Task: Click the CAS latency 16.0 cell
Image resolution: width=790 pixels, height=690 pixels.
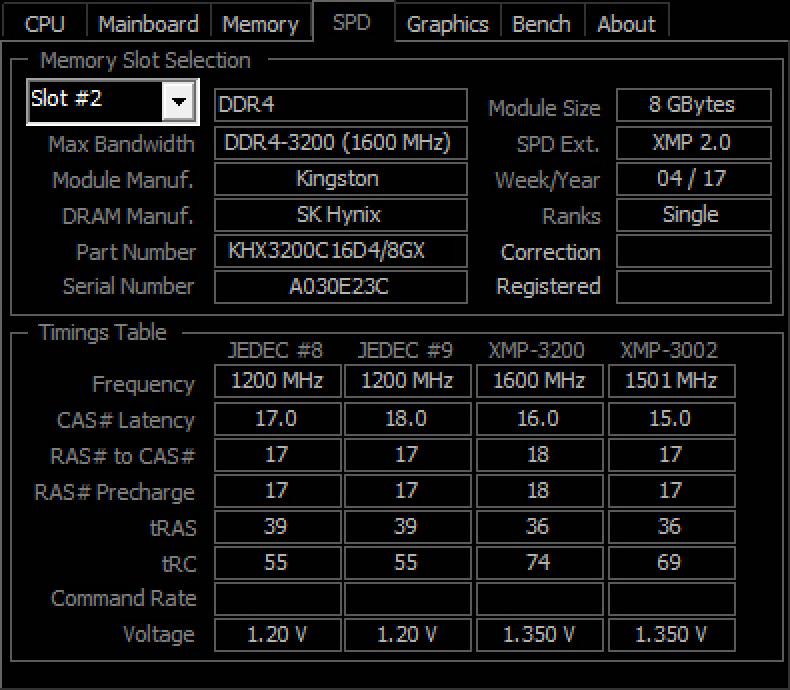Action: (539, 419)
